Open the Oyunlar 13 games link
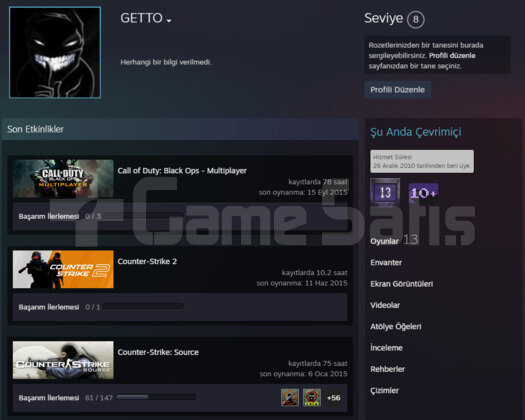The image size is (525, 420). coord(394,240)
